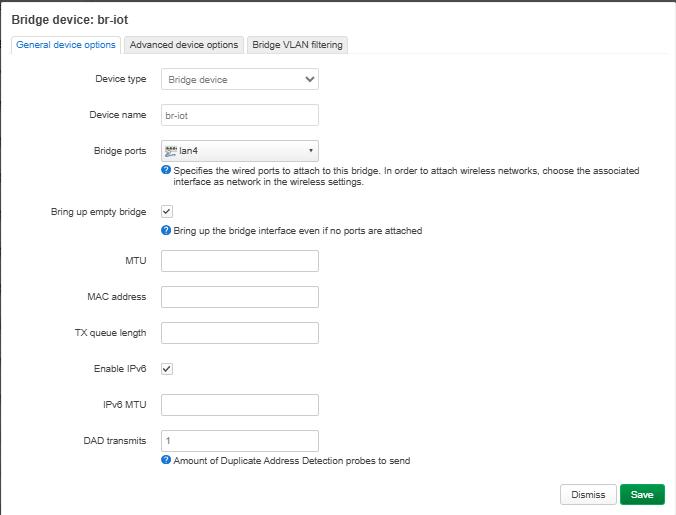Click the DAD transmits field
The image size is (676, 515).
pos(240,441)
